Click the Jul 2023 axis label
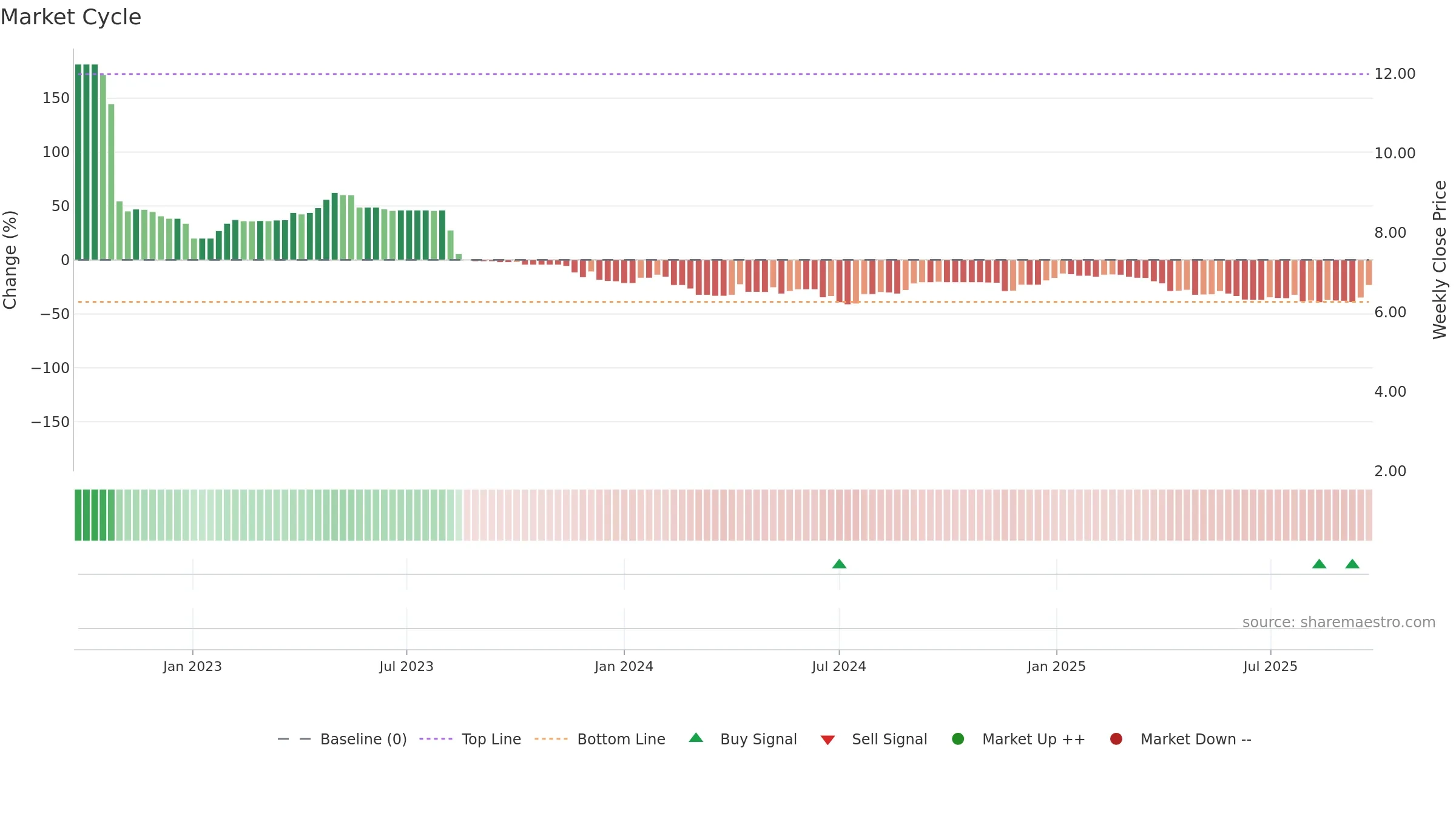This screenshot has height=819, width=1456. click(x=406, y=667)
